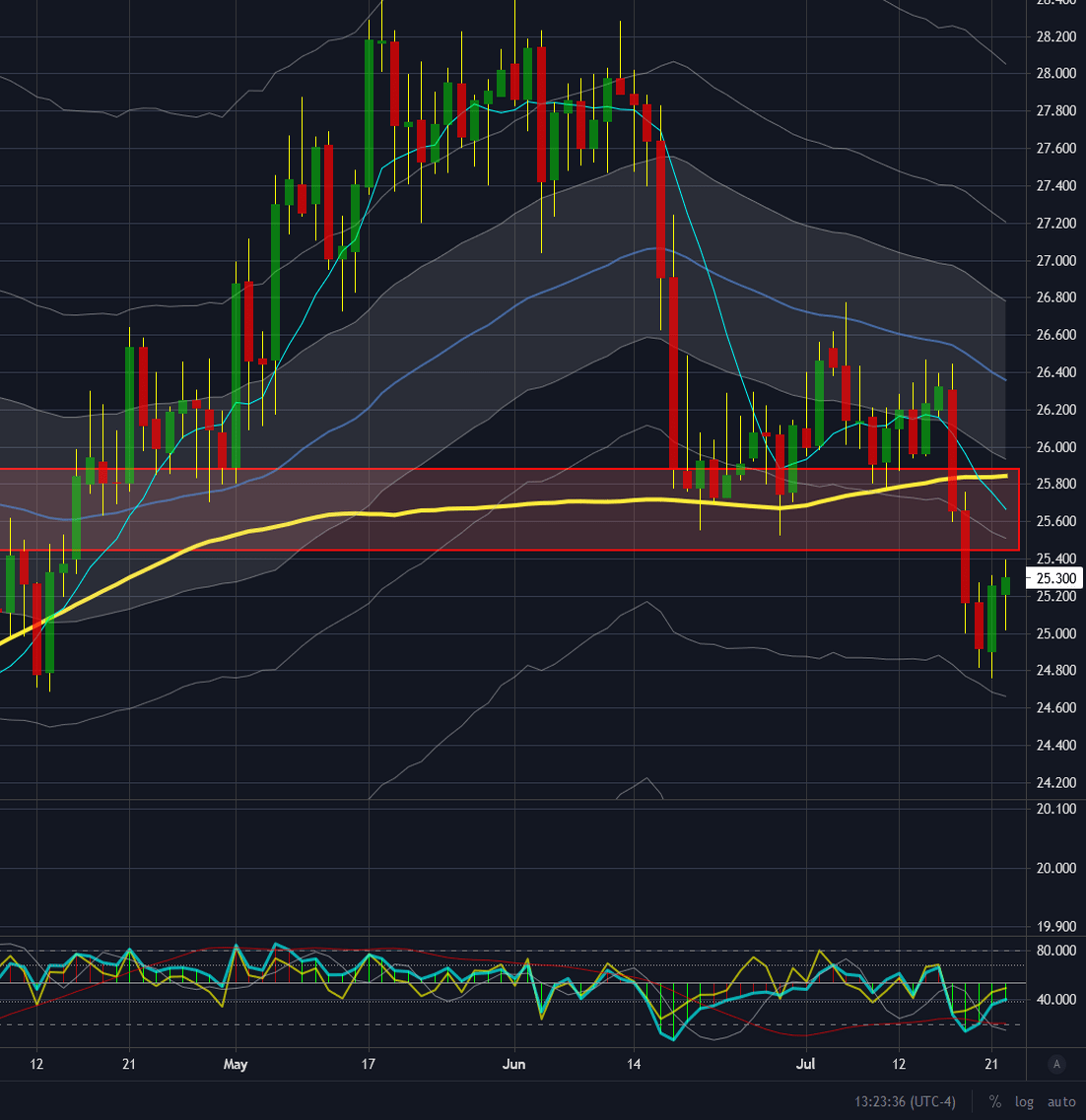The image size is (1086, 1120).
Task: Expand the Jun section on the date axis
Action: point(514,1064)
